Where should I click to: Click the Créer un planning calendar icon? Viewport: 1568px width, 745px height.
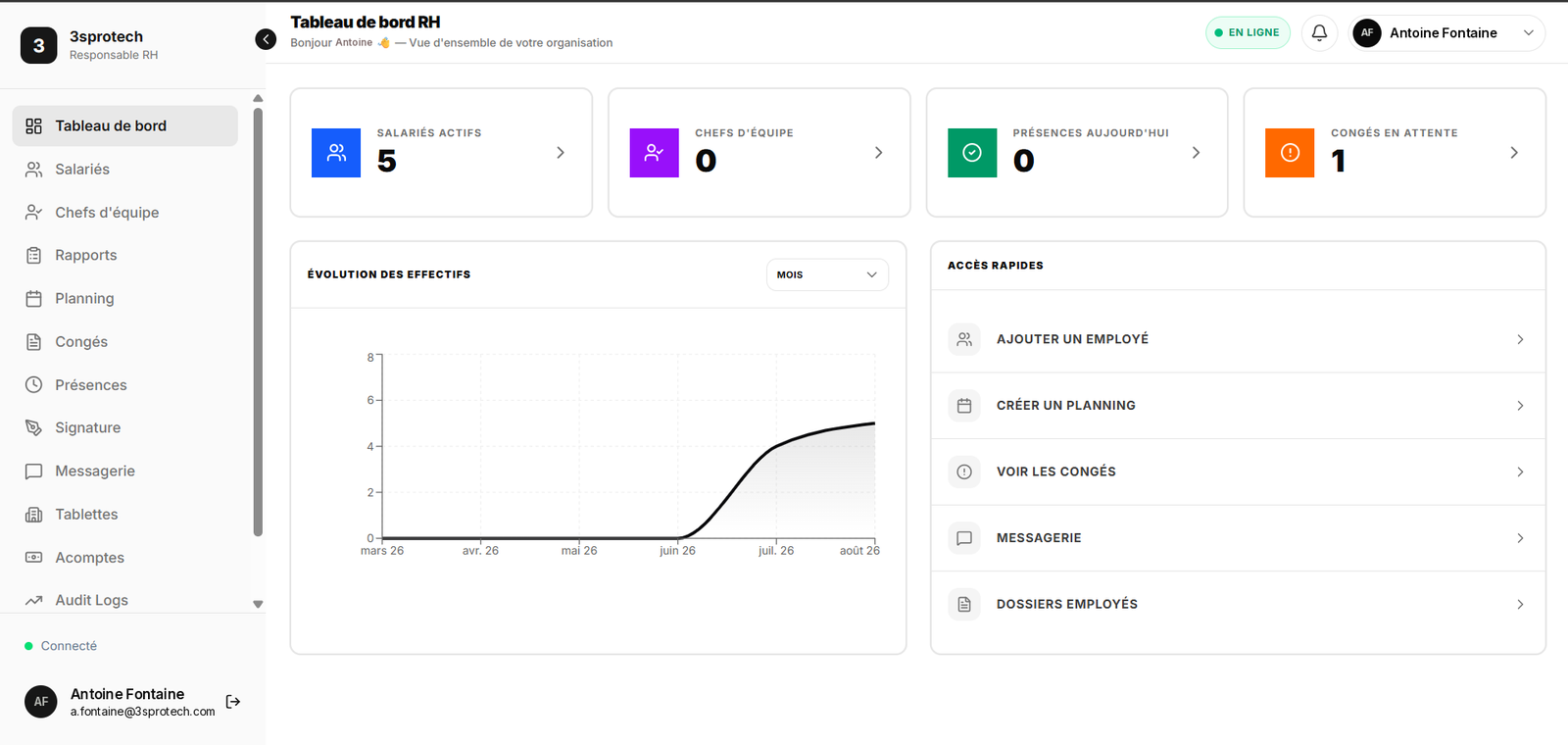pyautogui.click(x=964, y=406)
